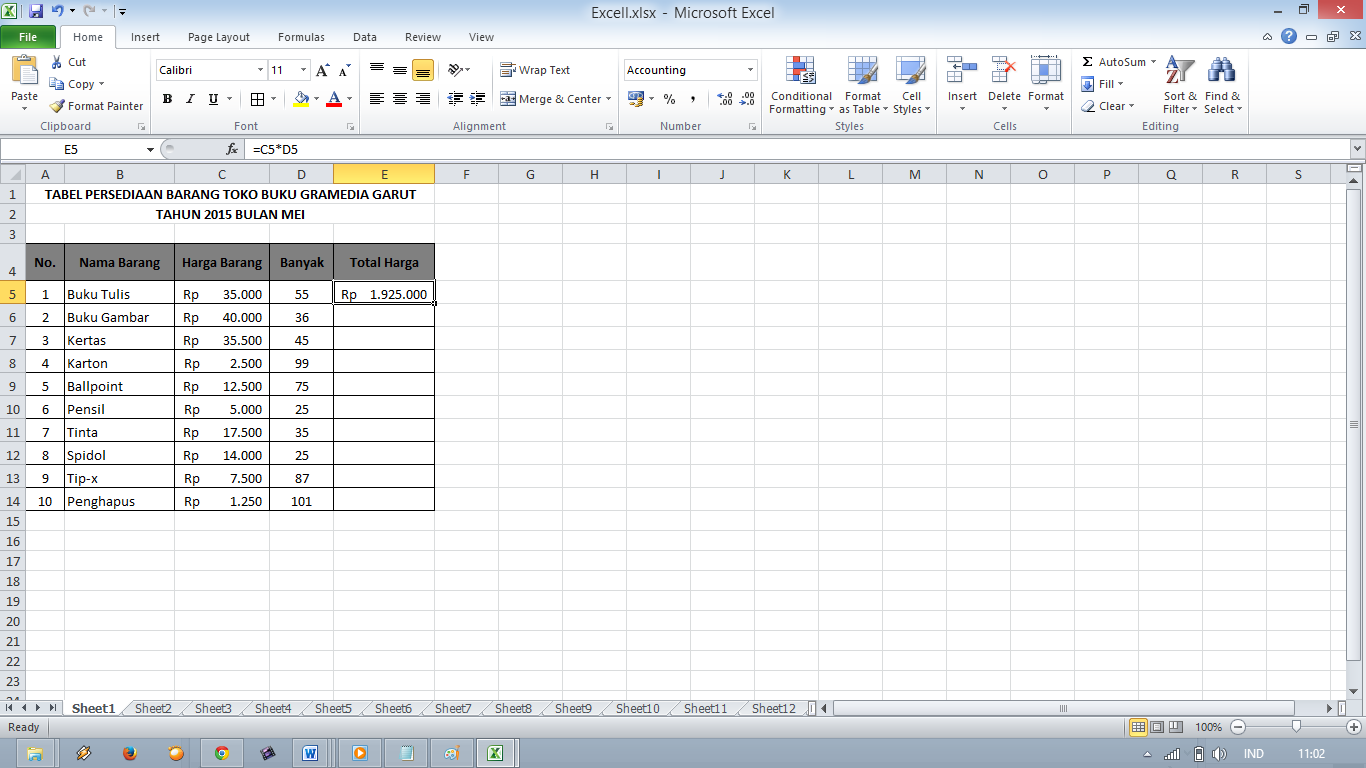Viewport: 1366px width, 768px height.
Task: Switch to Page Layout view
Action: click(x=1156, y=727)
